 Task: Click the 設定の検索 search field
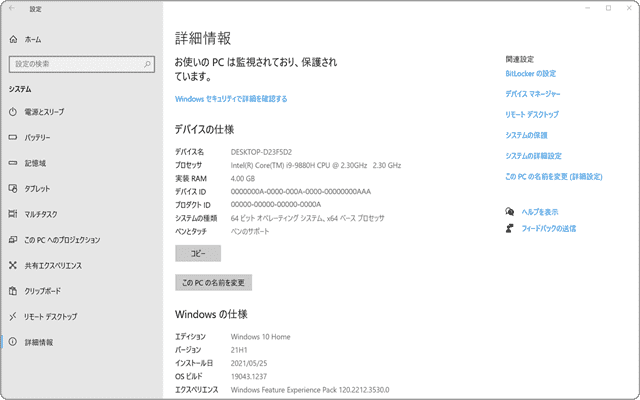coord(82,64)
